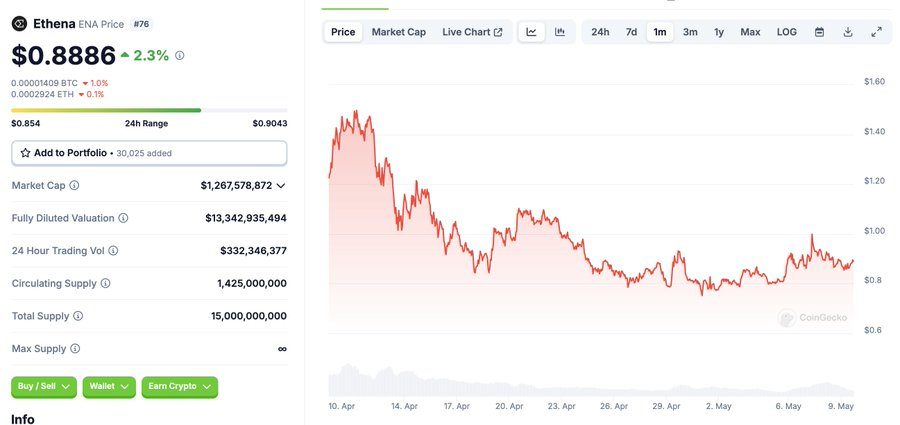This screenshot has height=425, width=900.
Task: Toggle LOG scale on chart
Action: (x=787, y=32)
